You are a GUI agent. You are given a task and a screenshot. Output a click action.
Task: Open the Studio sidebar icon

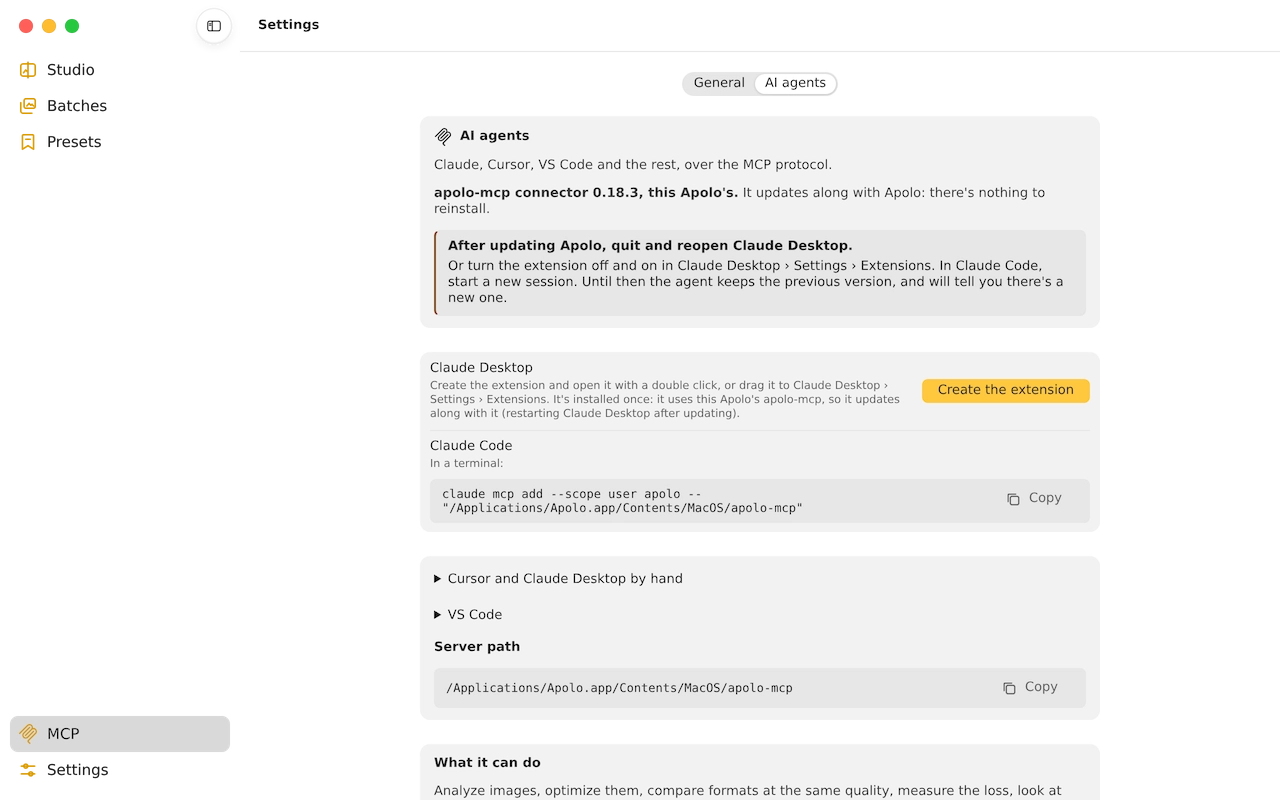click(x=28, y=70)
